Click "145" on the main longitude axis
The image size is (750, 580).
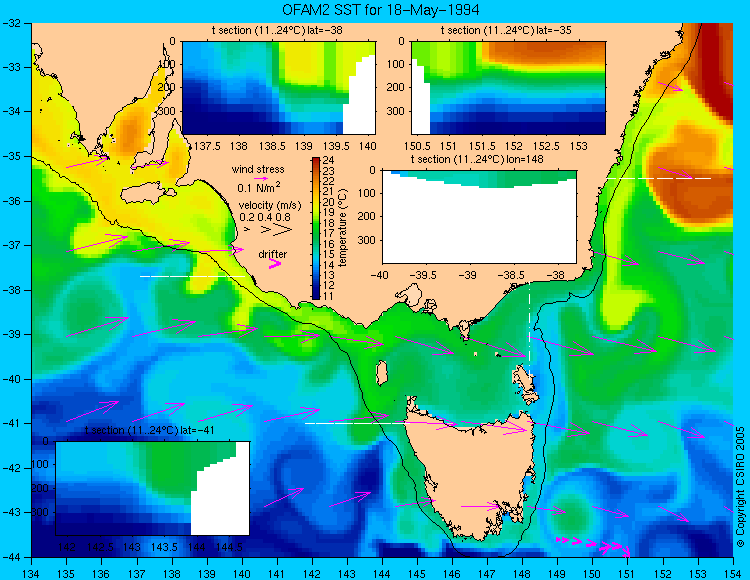pos(417,573)
